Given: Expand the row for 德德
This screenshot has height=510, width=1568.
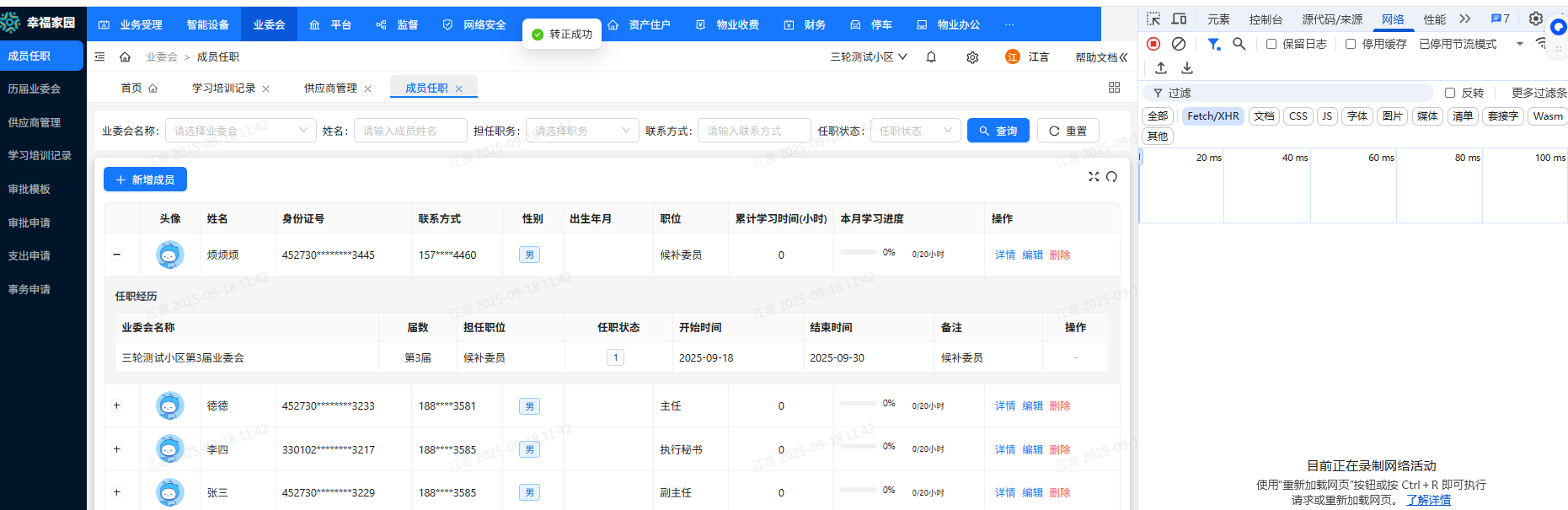Looking at the screenshot, I should click(x=117, y=405).
